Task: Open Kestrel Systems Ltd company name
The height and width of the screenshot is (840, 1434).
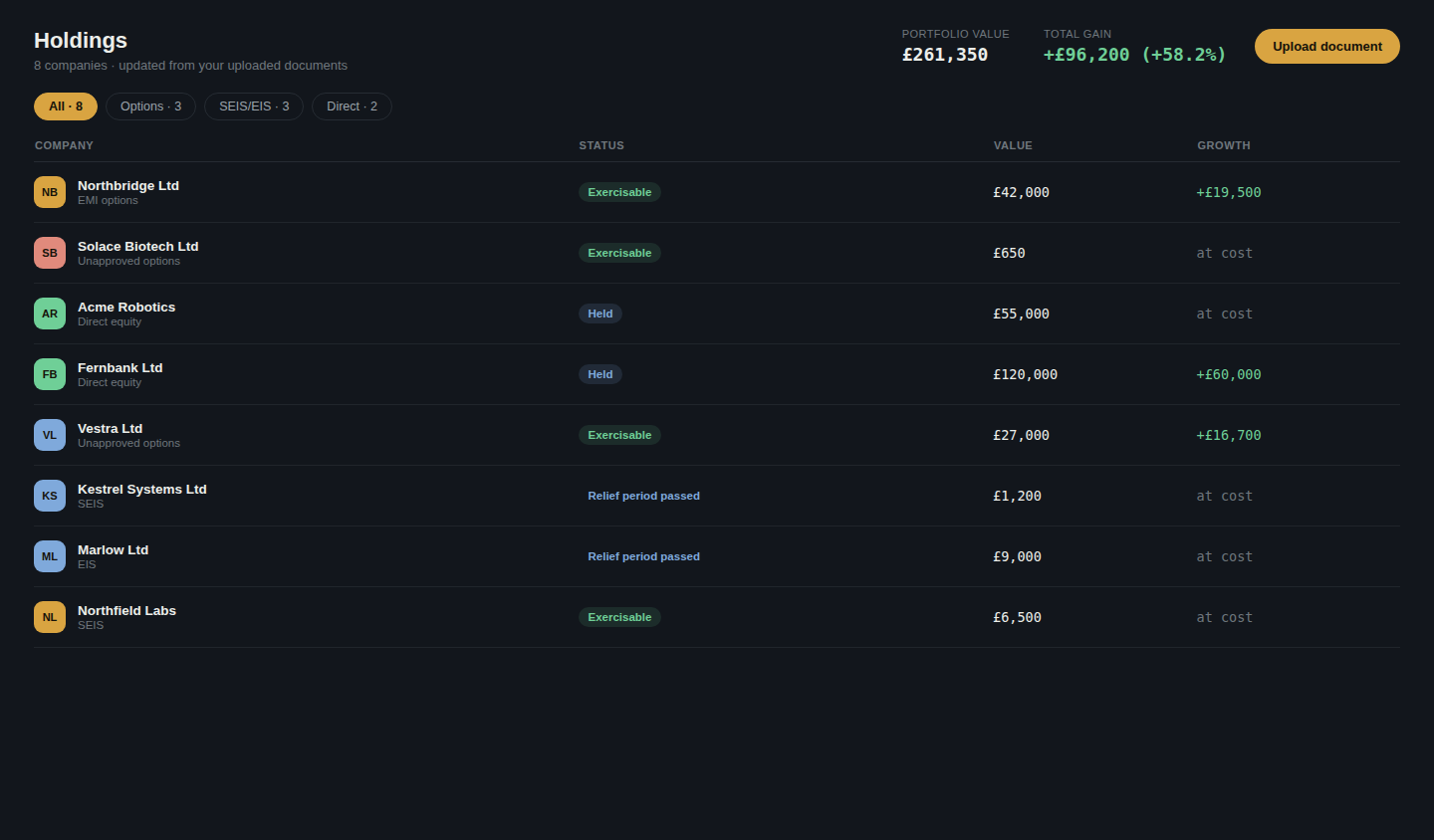Action: (x=142, y=489)
